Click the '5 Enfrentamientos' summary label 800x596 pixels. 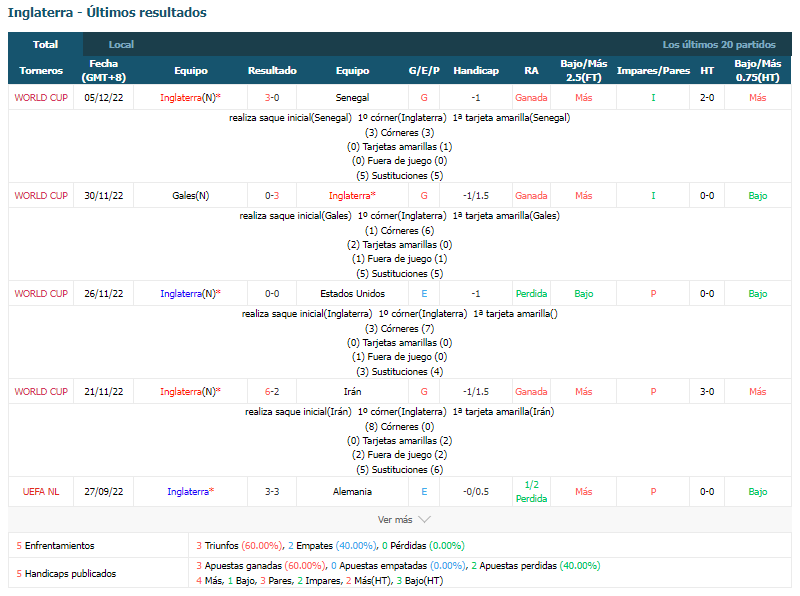point(55,545)
